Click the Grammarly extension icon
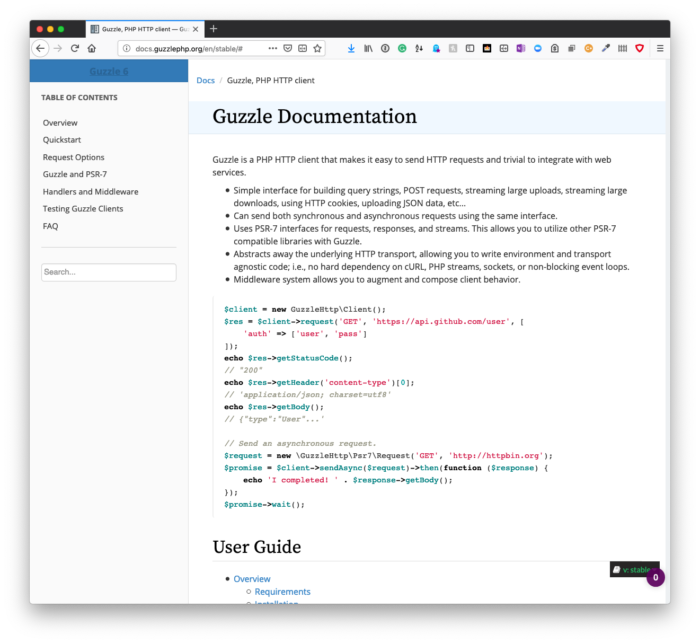700x643 pixels. pos(402,48)
